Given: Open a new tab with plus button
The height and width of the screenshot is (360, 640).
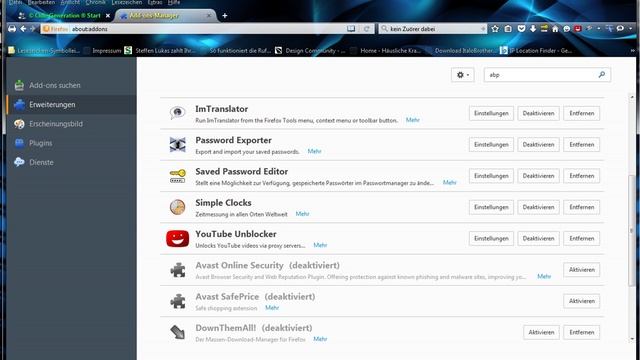Looking at the screenshot, I should point(224,16).
